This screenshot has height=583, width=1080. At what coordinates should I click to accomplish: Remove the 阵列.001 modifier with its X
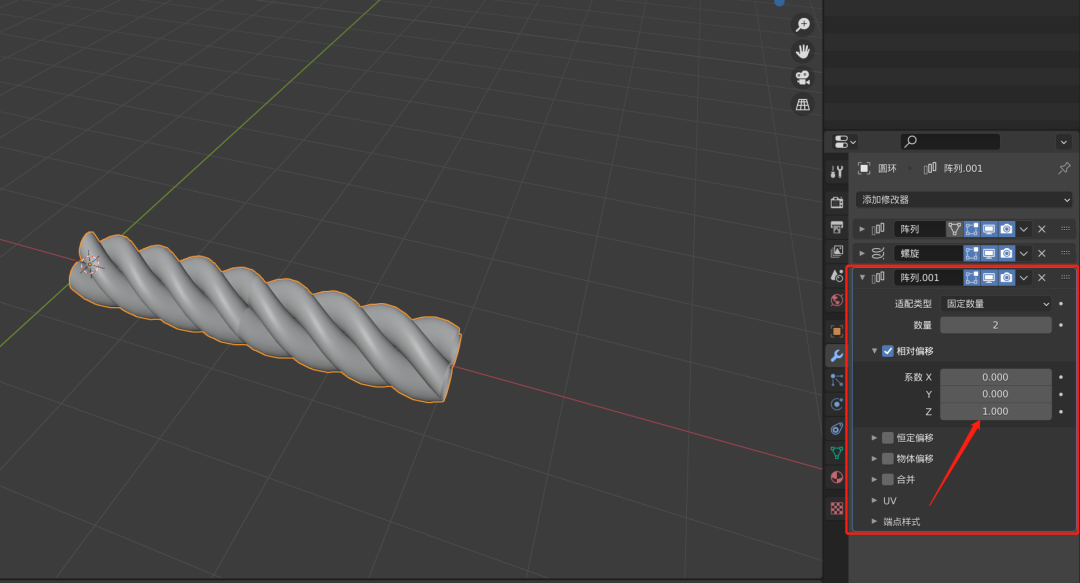tap(1041, 277)
